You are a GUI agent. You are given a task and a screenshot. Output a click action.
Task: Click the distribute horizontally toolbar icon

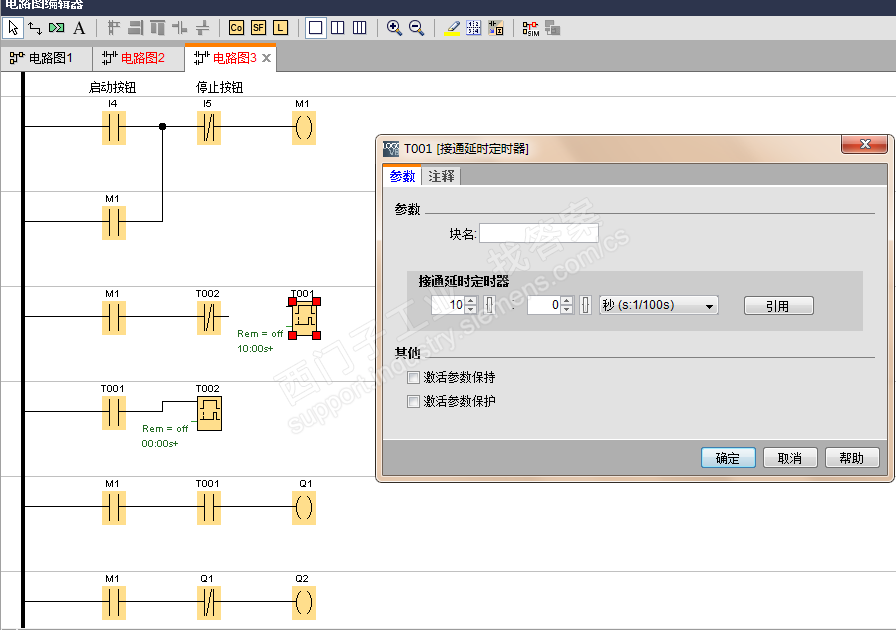click(x=180, y=27)
